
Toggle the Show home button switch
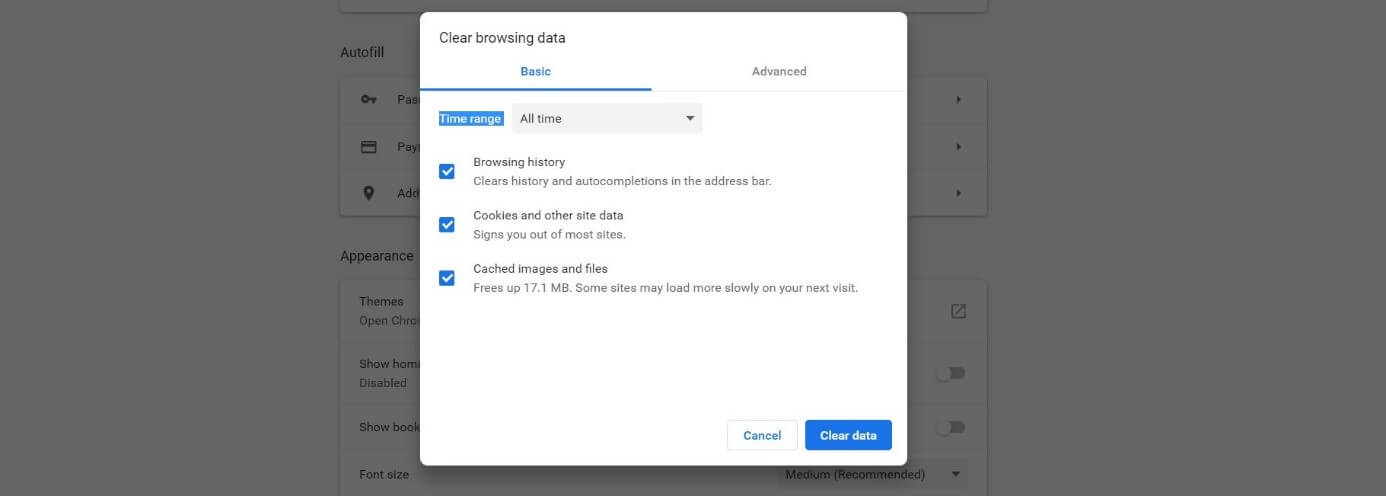950,373
